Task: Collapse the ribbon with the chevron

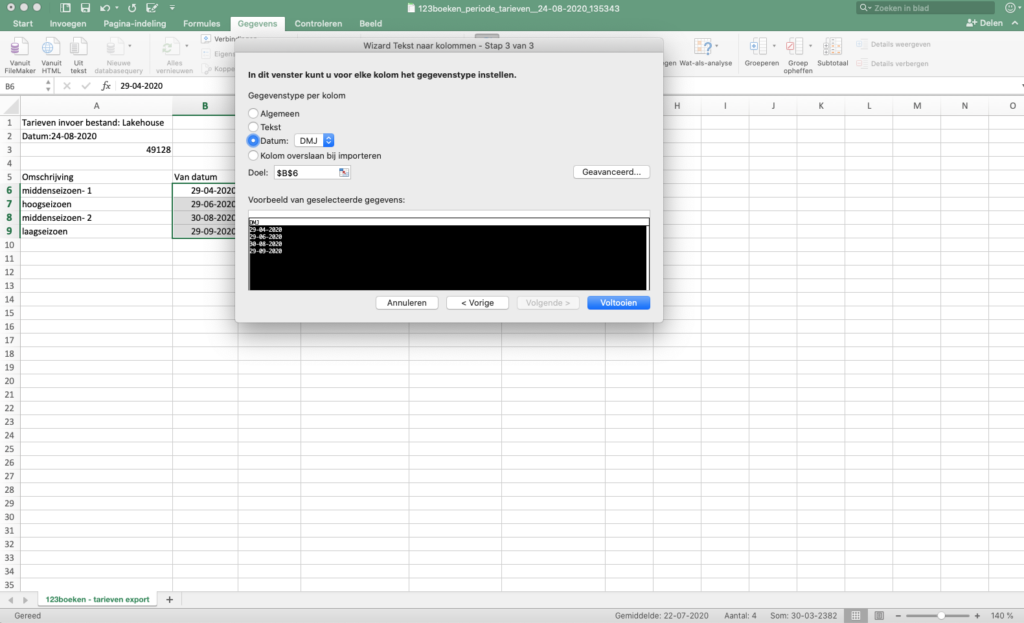Action: tap(1015, 23)
